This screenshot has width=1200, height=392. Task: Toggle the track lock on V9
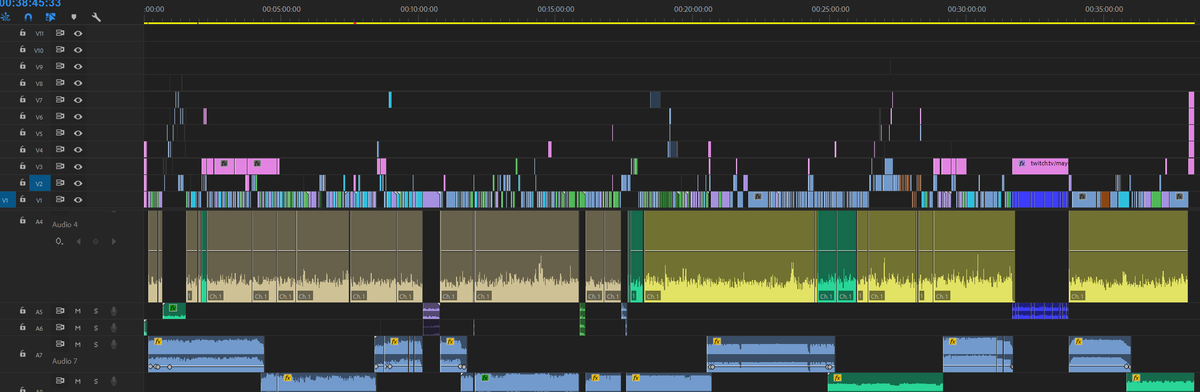point(22,66)
